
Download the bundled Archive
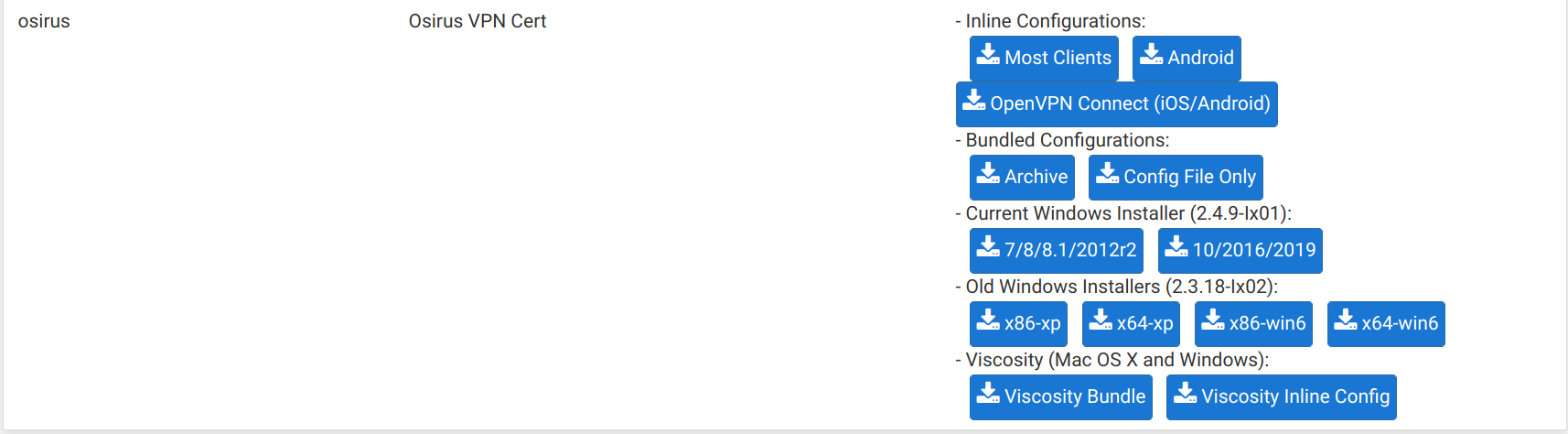(1022, 178)
